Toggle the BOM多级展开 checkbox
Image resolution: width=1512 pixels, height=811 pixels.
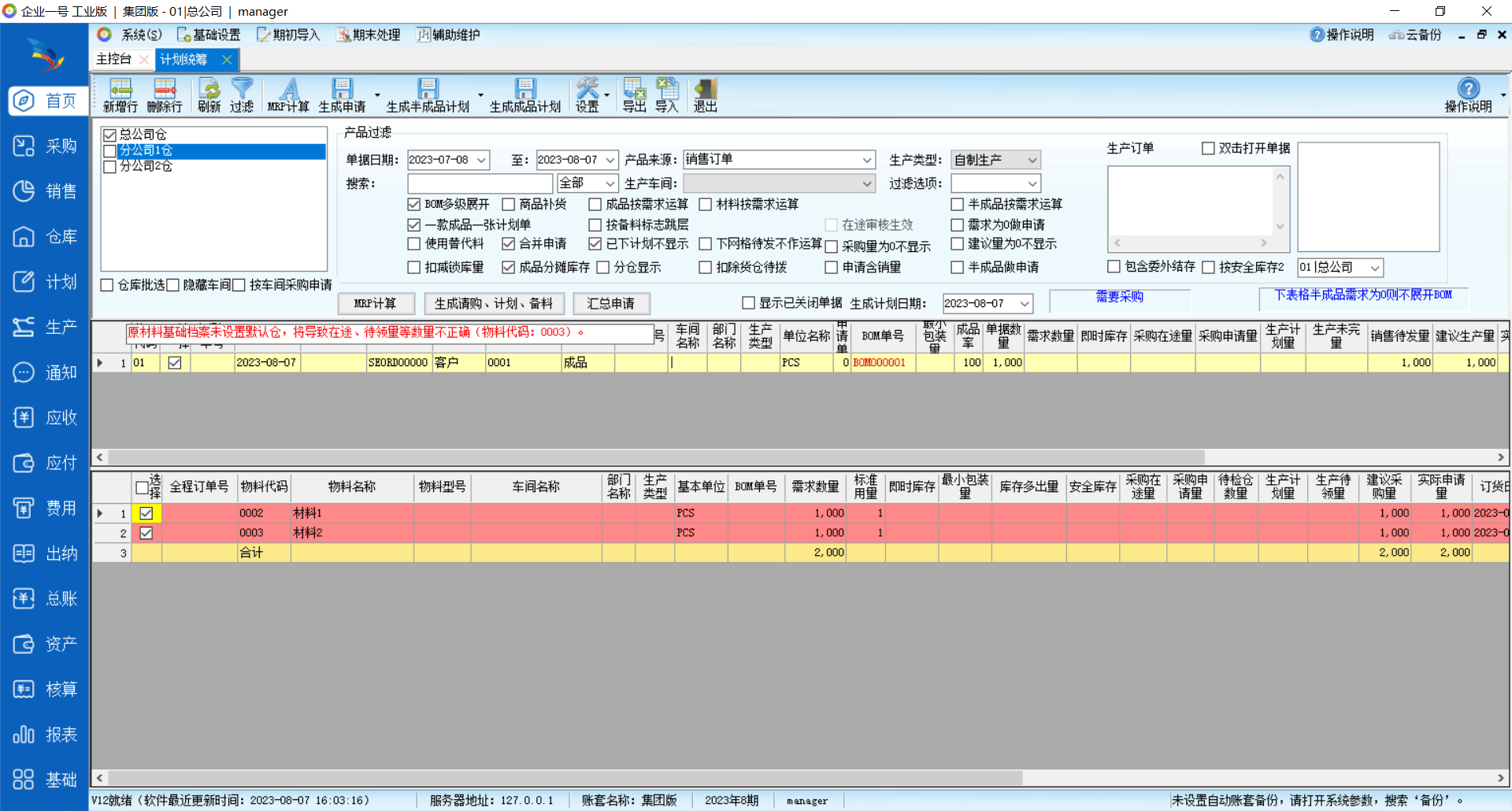(x=414, y=205)
